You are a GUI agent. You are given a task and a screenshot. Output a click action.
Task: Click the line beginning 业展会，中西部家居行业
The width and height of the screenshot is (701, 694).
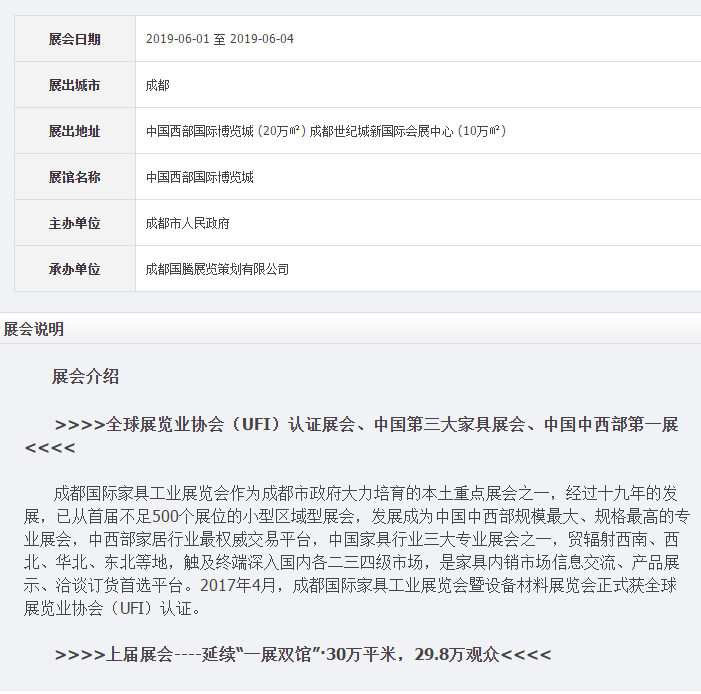351,539
